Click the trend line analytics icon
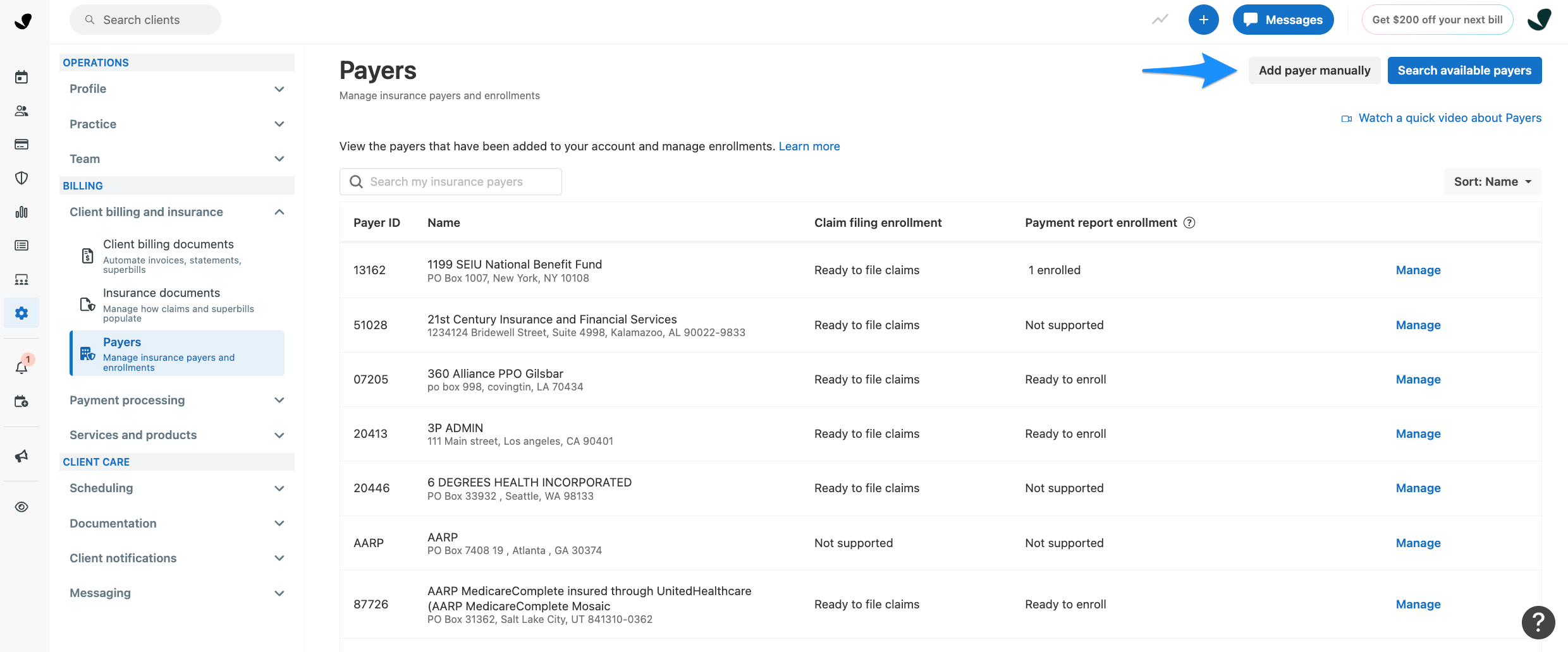 [1160, 20]
